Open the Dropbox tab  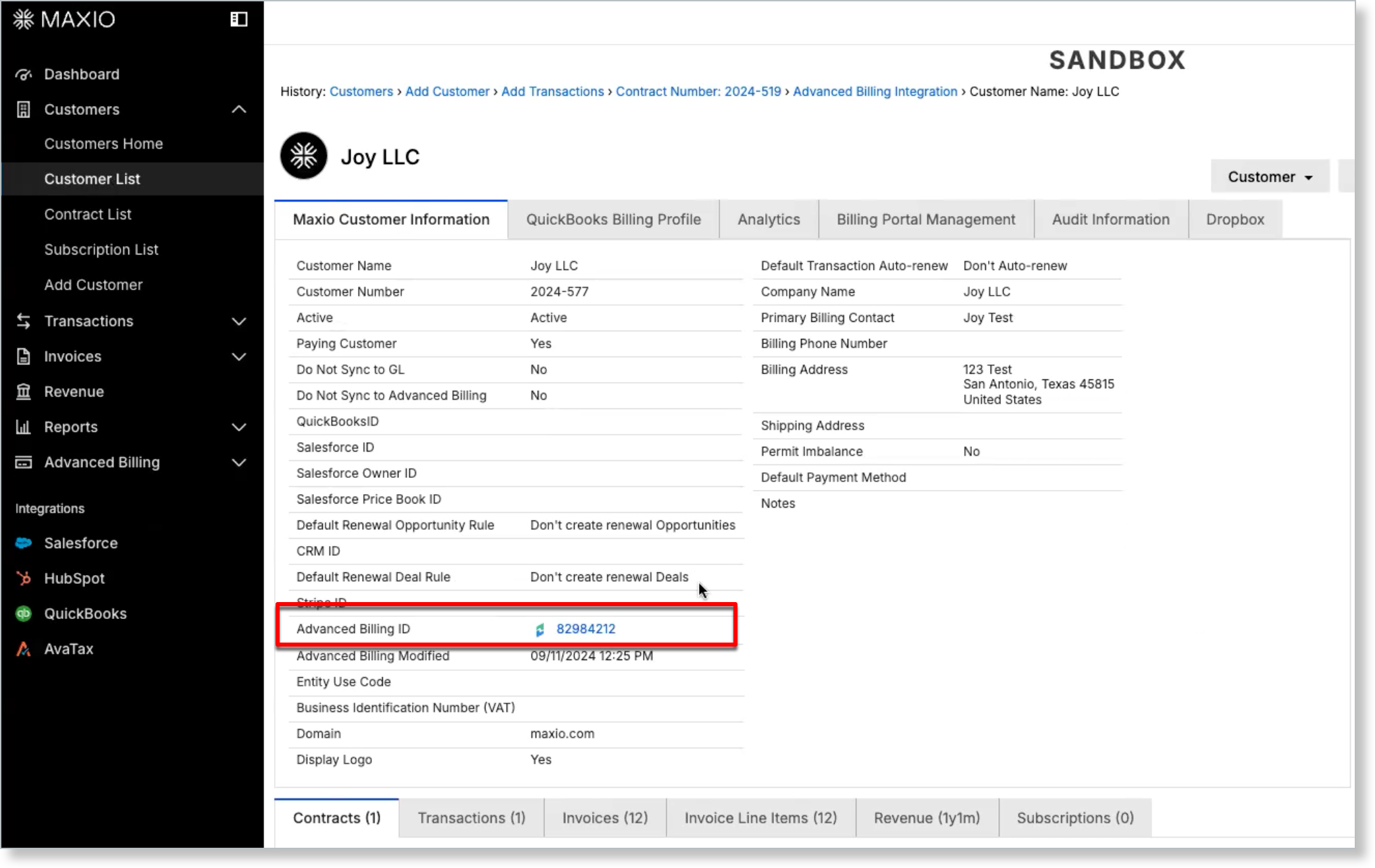(x=1235, y=219)
